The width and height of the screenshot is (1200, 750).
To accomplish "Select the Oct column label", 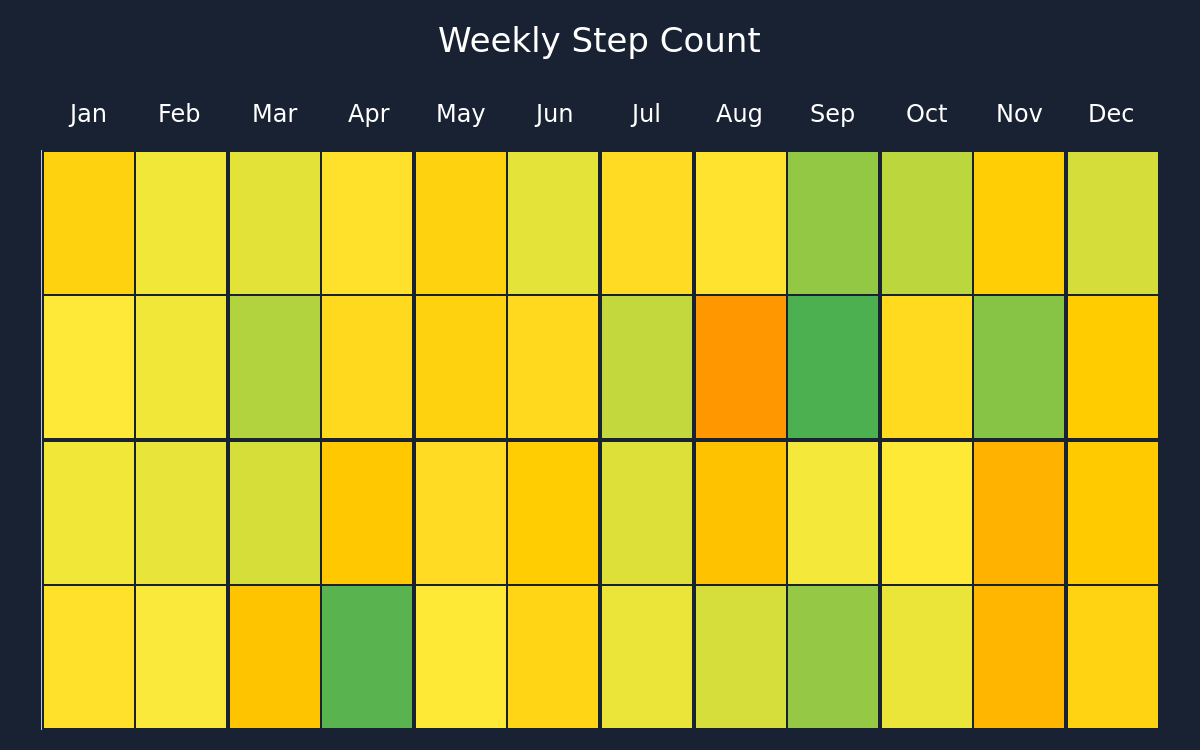I will point(926,114).
